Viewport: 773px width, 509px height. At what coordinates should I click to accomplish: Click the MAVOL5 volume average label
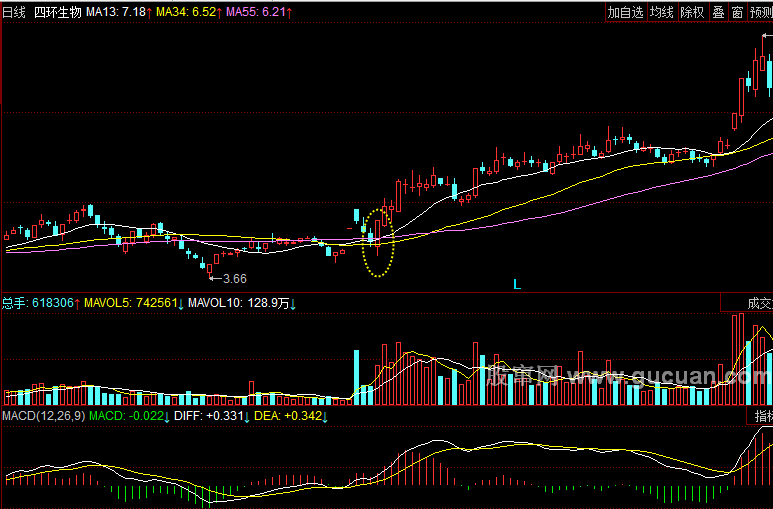[x=131, y=302]
